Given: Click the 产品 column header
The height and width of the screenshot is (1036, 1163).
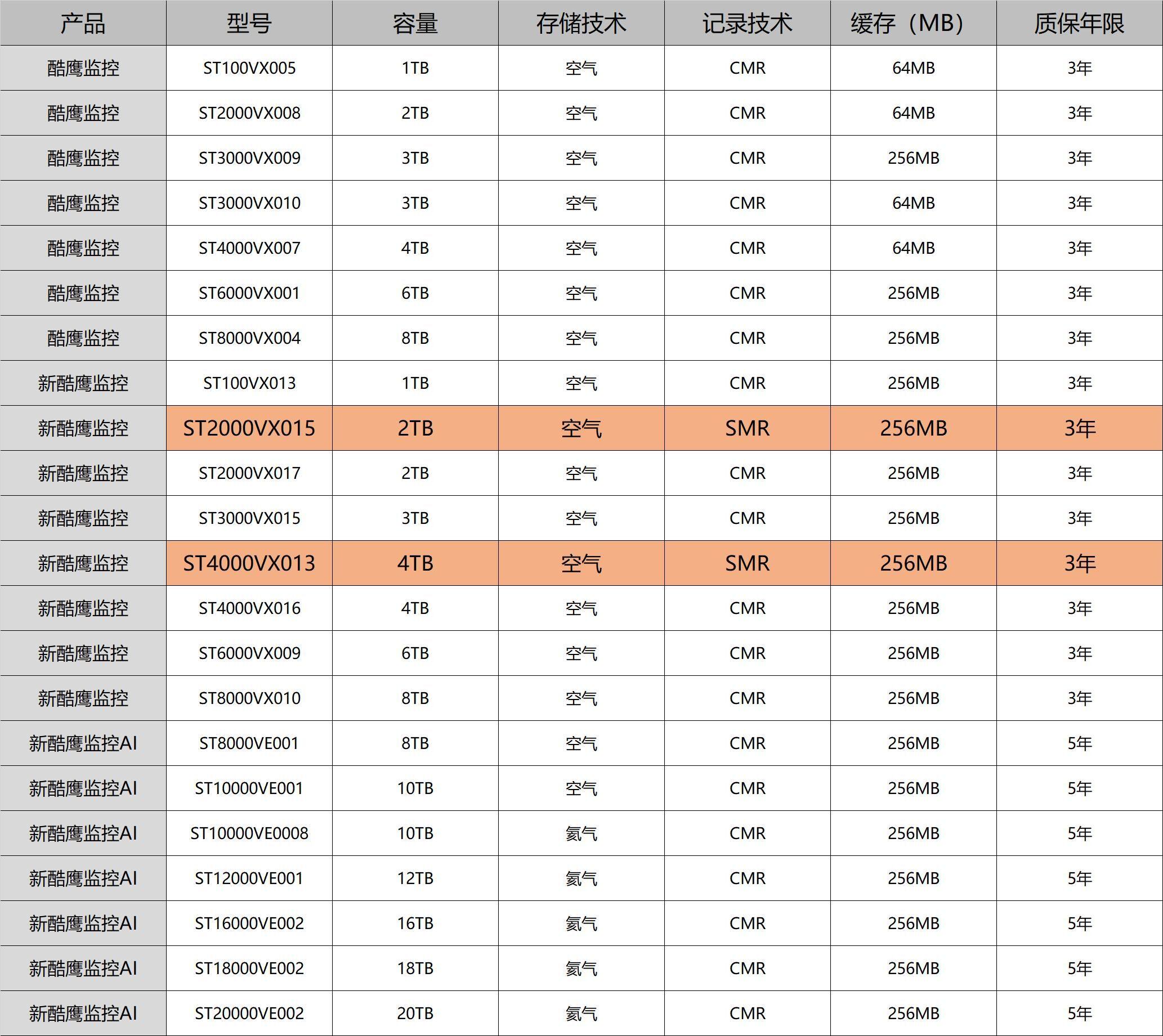Looking at the screenshot, I should tap(83, 23).
